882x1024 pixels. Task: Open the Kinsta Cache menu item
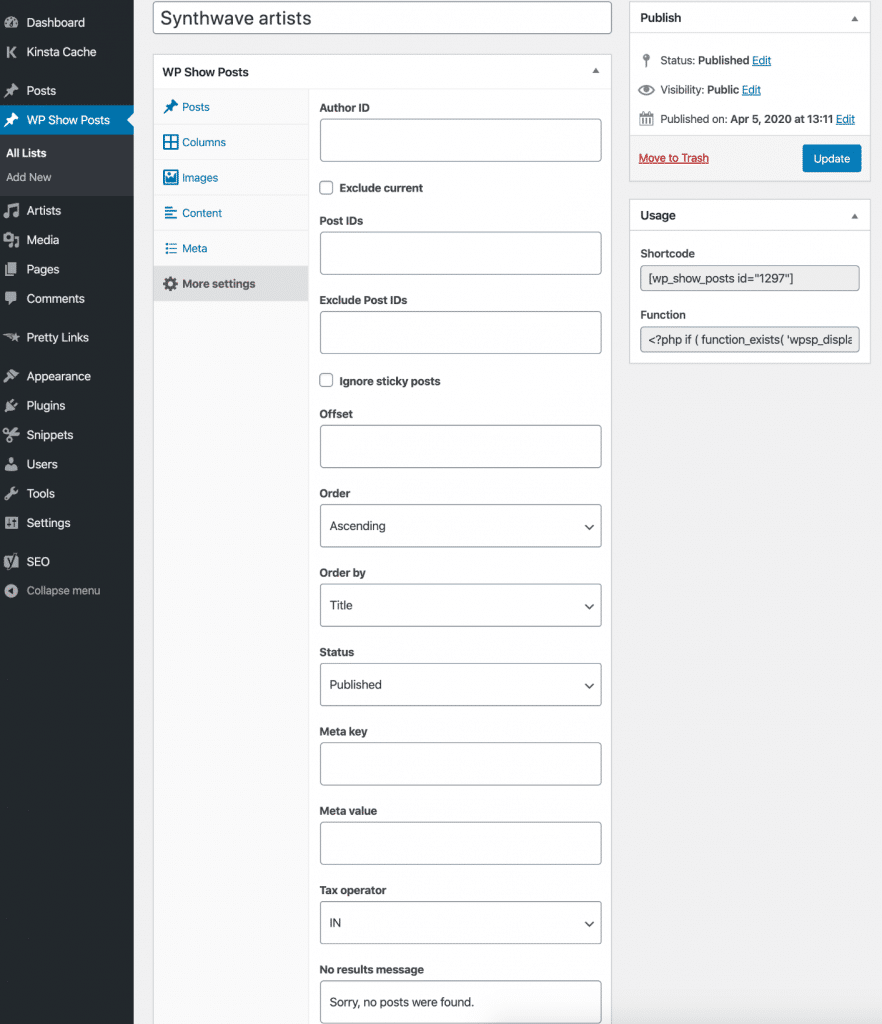click(x=67, y=52)
